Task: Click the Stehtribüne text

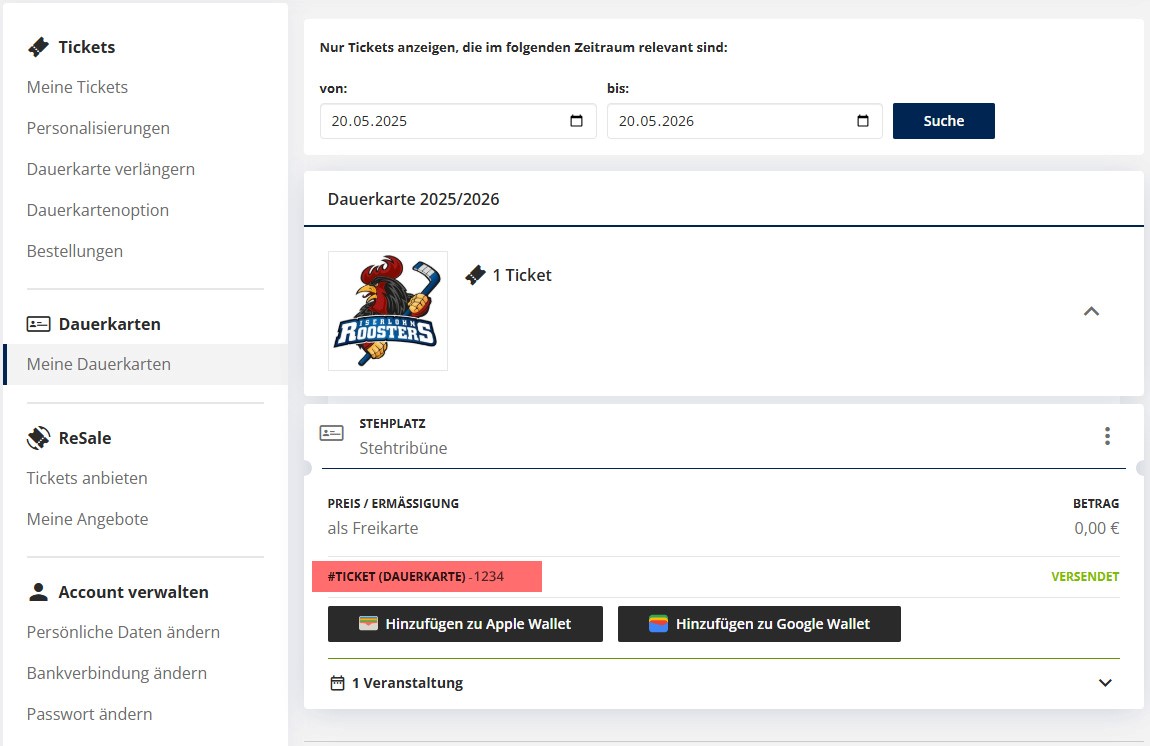Action: tap(403, 448)
